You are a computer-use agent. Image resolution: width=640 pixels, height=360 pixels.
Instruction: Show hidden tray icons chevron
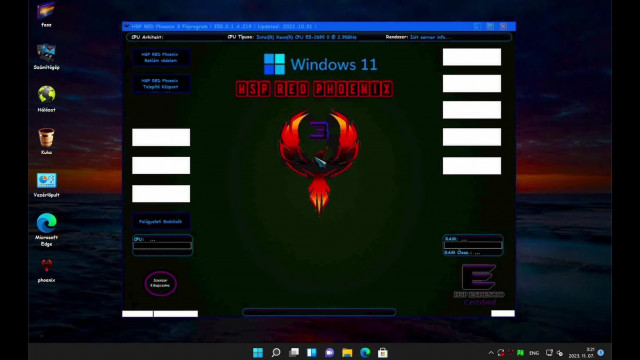point(491,353)
